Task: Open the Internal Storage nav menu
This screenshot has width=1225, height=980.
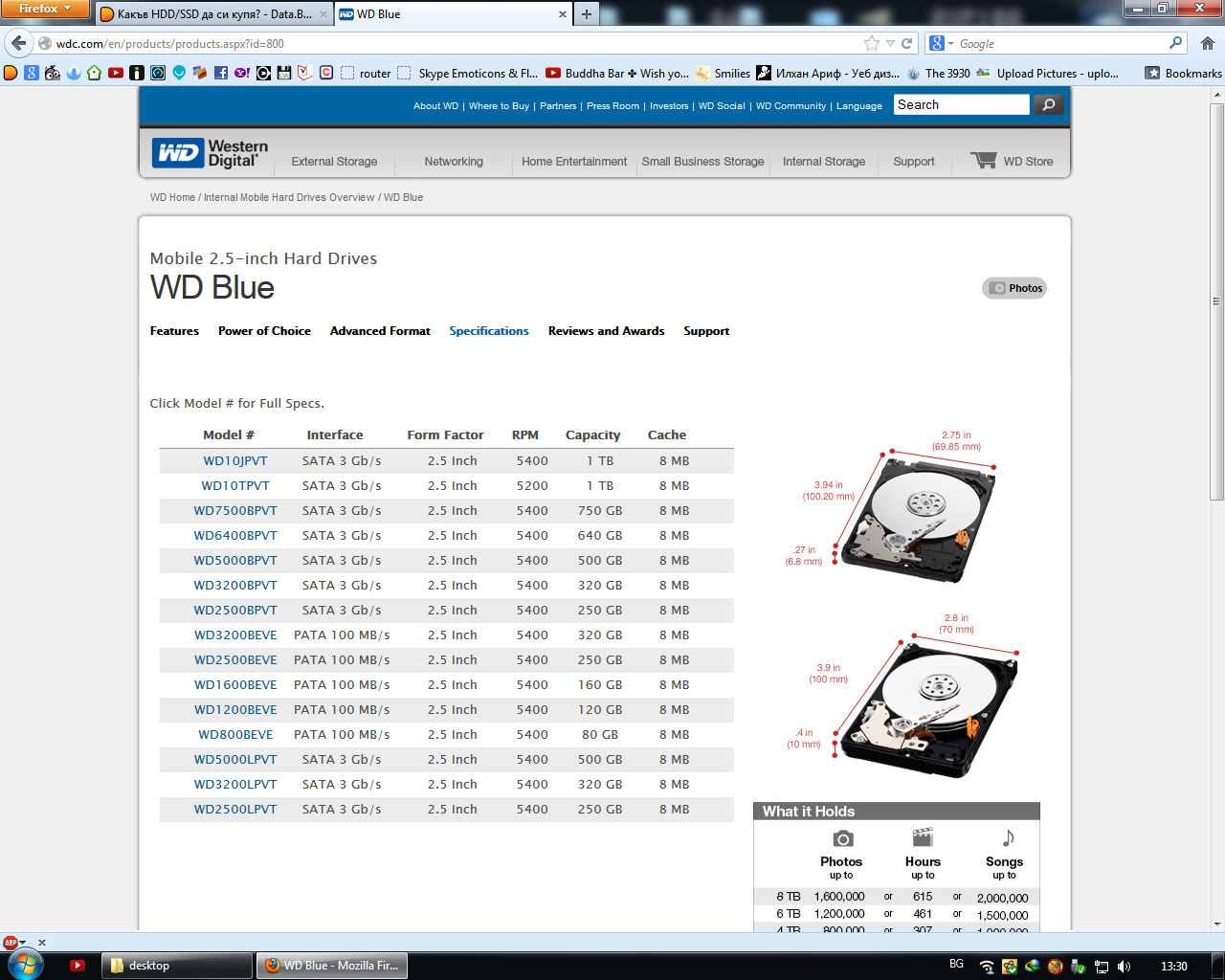Action: [x=824, y=161]
